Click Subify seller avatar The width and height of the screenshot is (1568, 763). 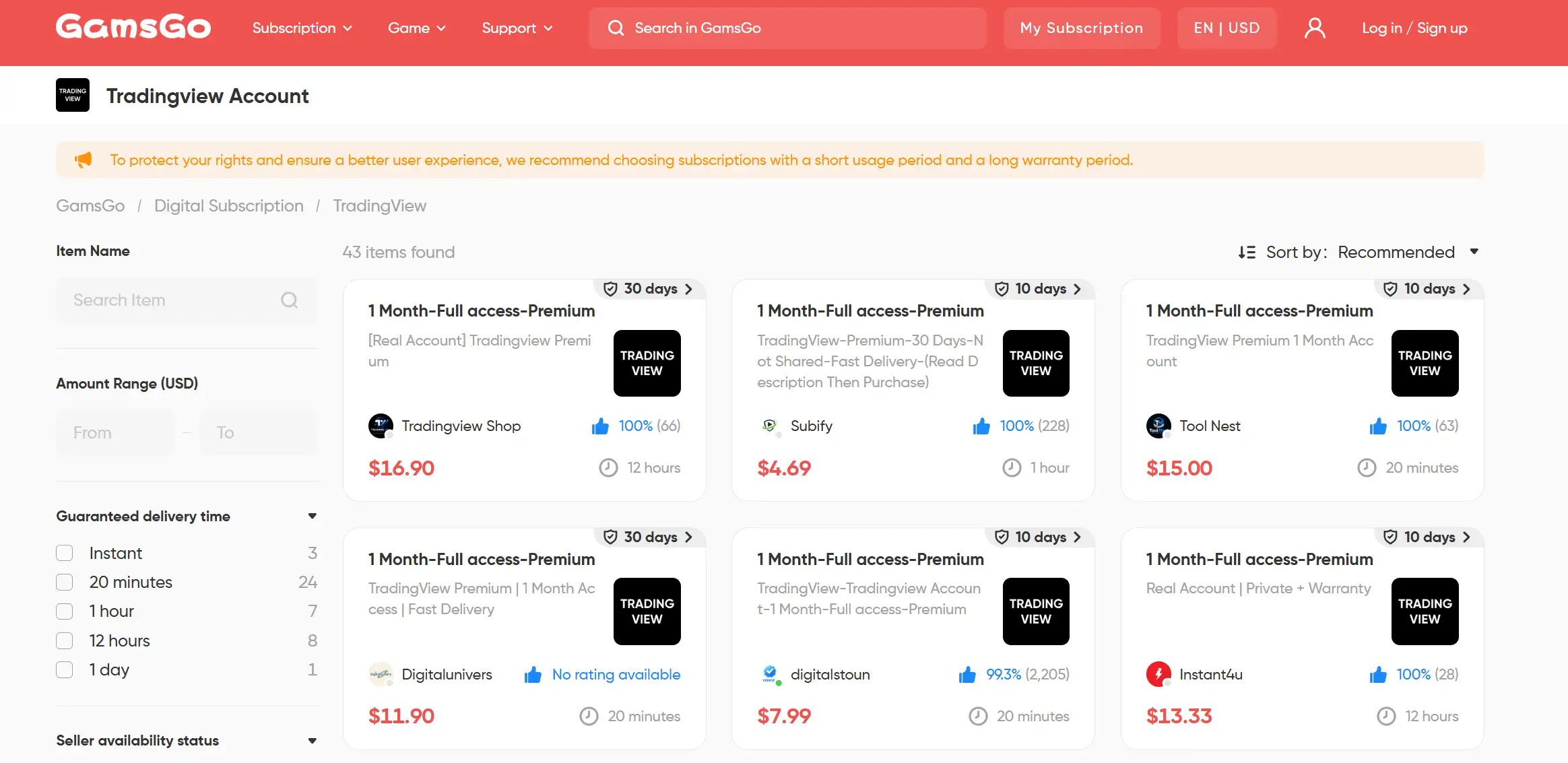tap(769, 426)
